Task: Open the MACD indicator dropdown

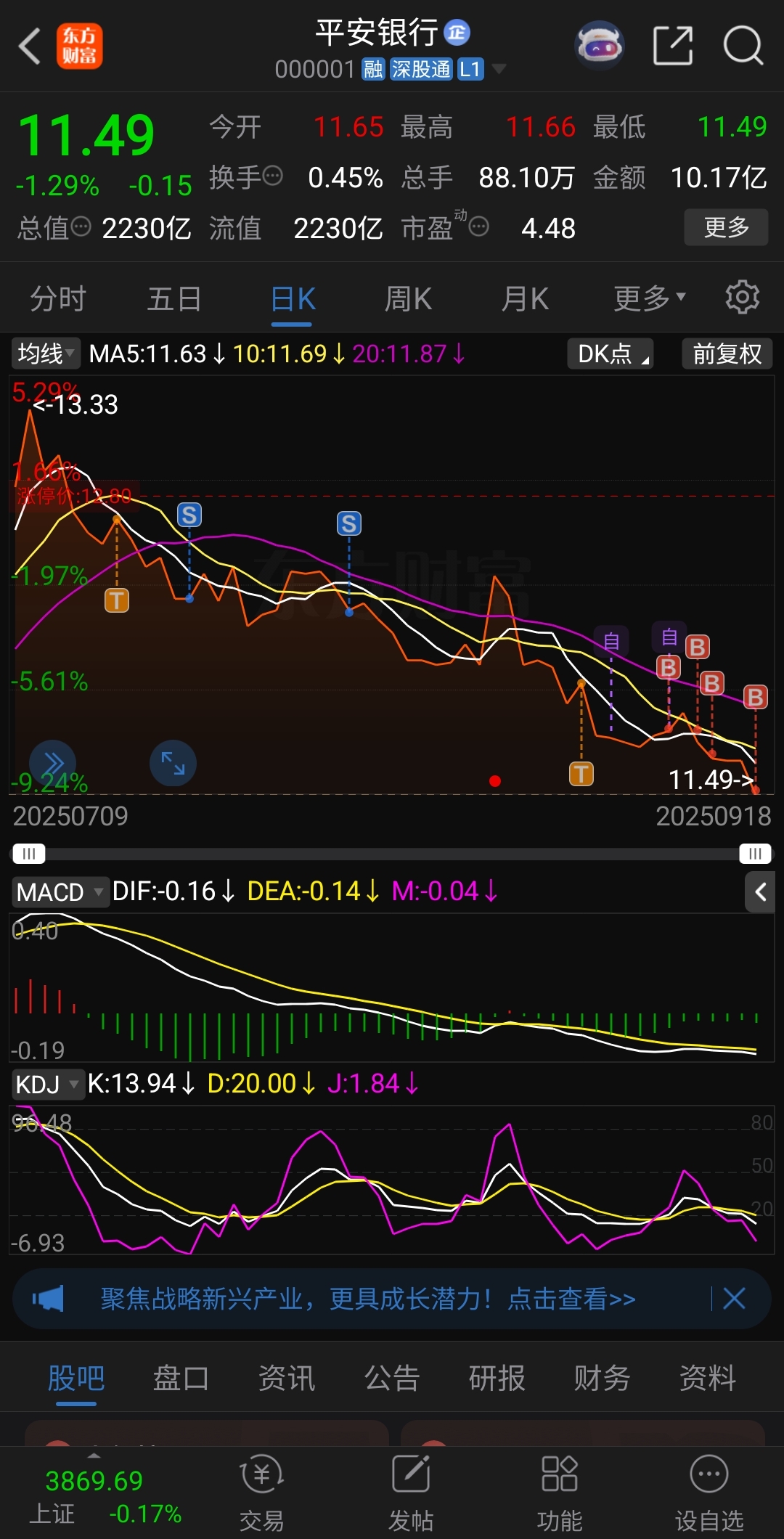Action: (x=60, y=891)
